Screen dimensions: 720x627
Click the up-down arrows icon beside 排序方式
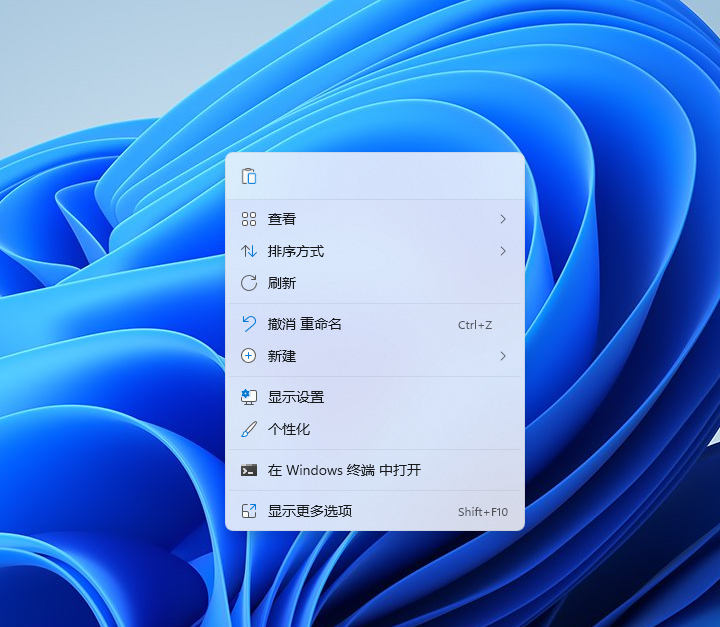pos(249,251)
